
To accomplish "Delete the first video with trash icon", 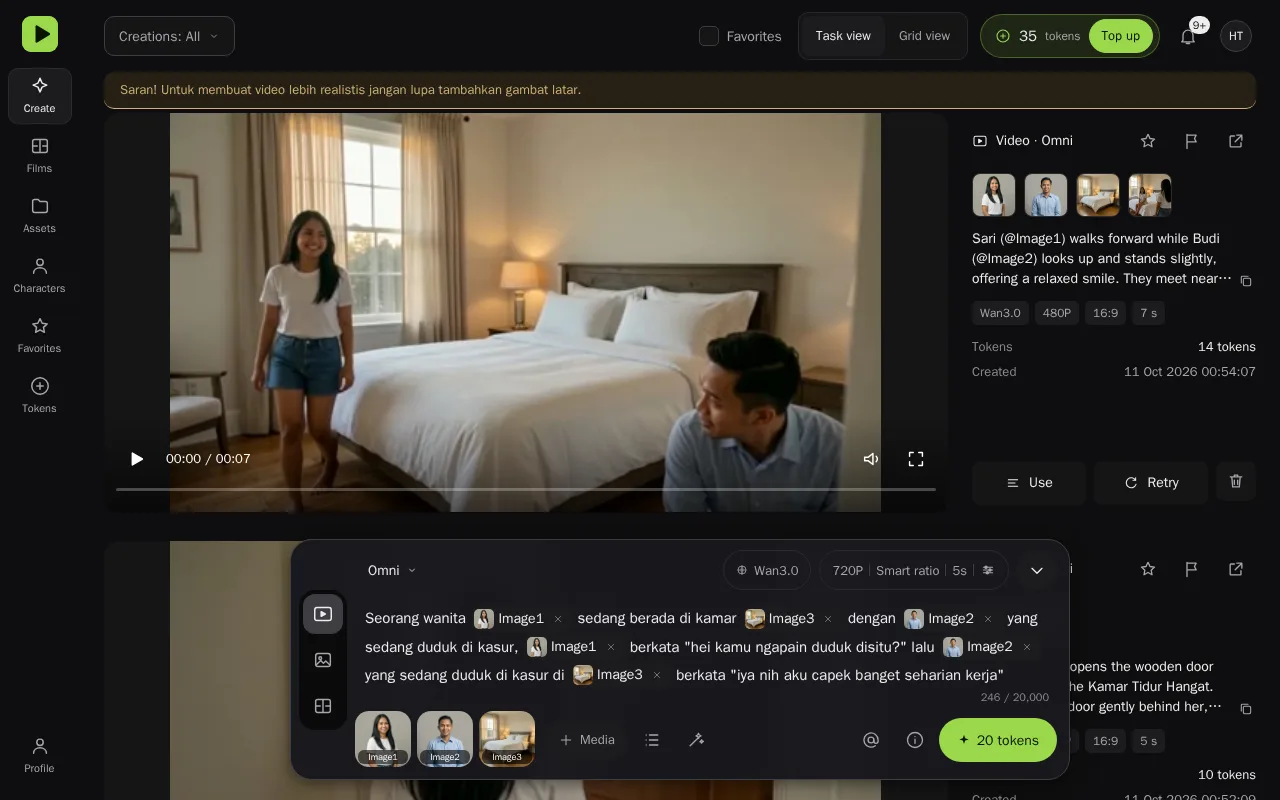I will (x=1236, y=482).
